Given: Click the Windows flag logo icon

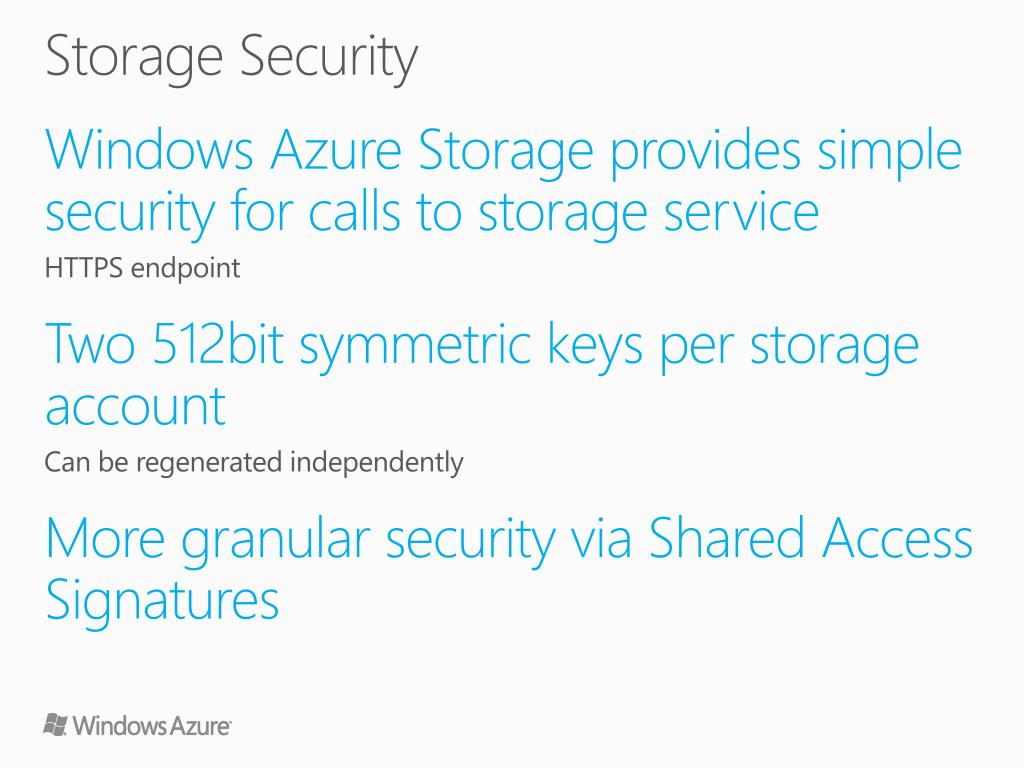Looking at the screenshot, I should tap(56, 725).
